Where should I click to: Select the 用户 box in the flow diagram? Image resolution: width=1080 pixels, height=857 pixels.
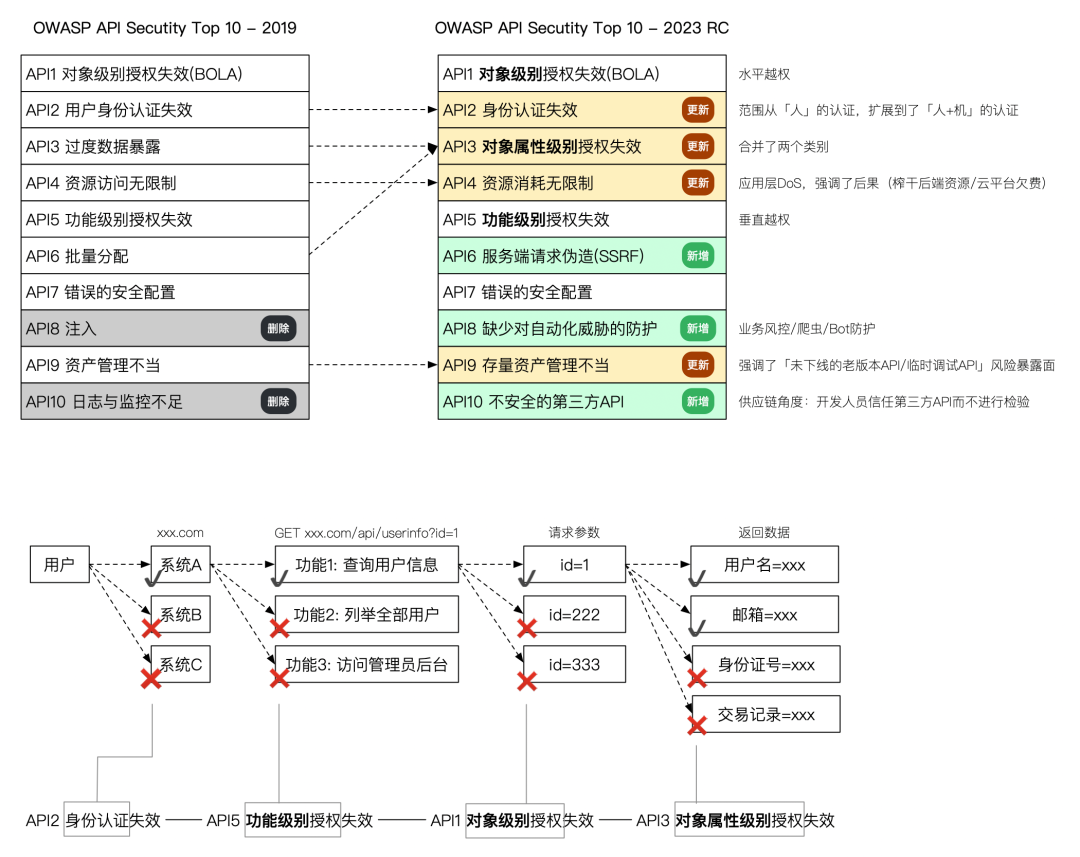click(x=59, y=565)
